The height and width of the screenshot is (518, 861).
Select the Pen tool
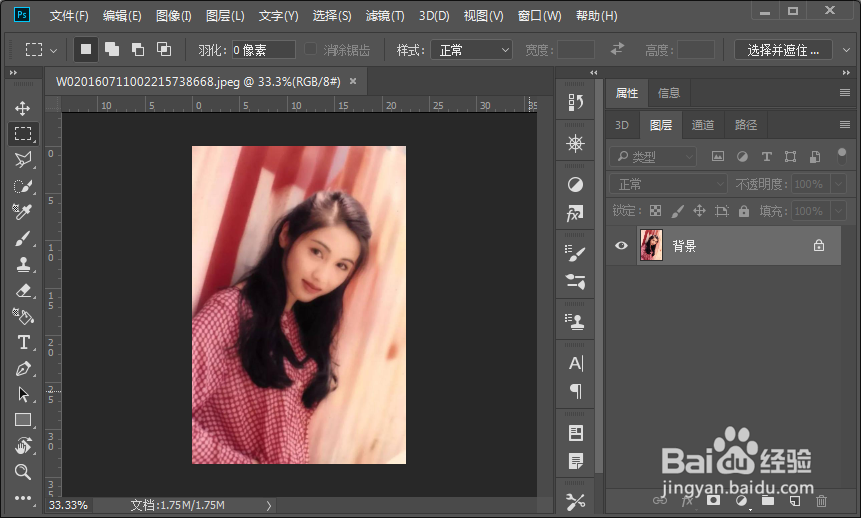23,368
